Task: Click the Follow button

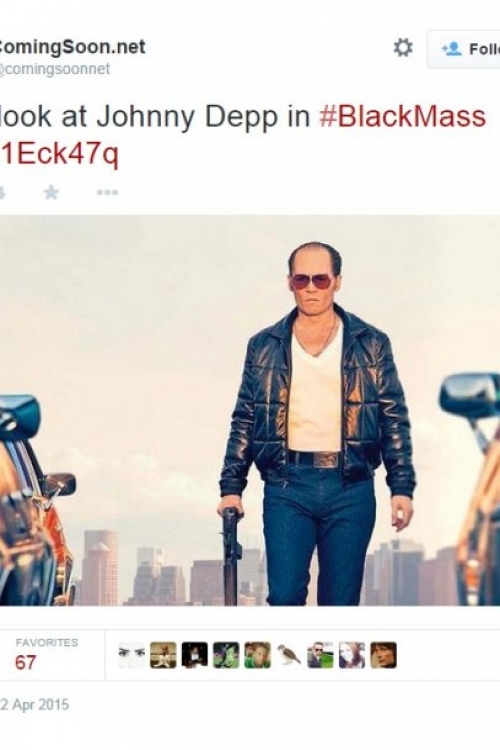Action: 464,49
